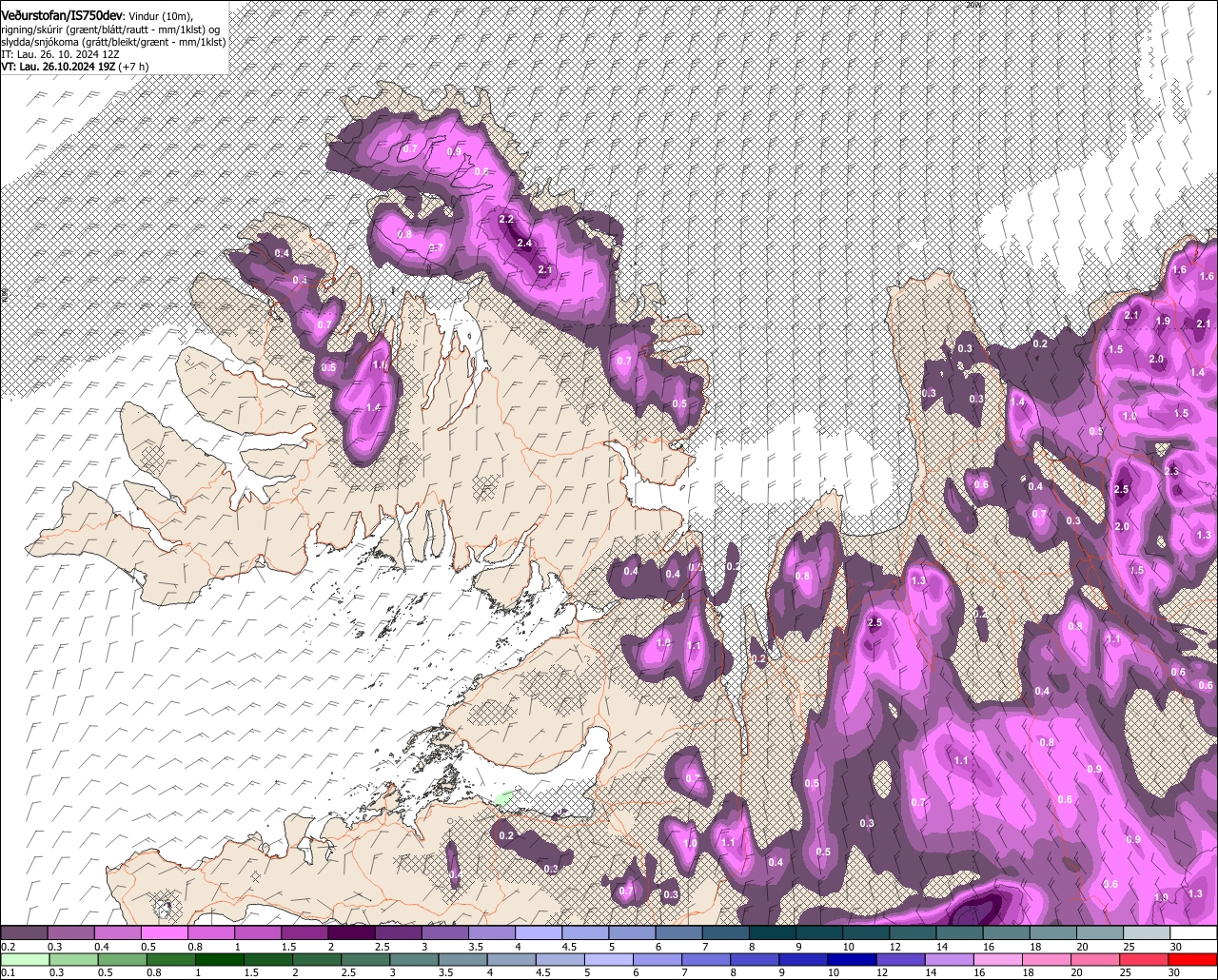The height and width of the screenshot is (980, 1218).
Task: Select the top legend row swatch labeled 3.5
Action: click(x=492, y=932)
